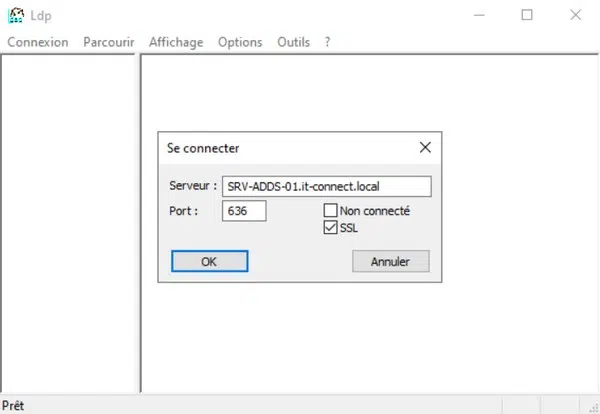The width and height of the screenshot is (600, 414).
Task: Click the Serveur : label
Action: [x=193, y=186]
